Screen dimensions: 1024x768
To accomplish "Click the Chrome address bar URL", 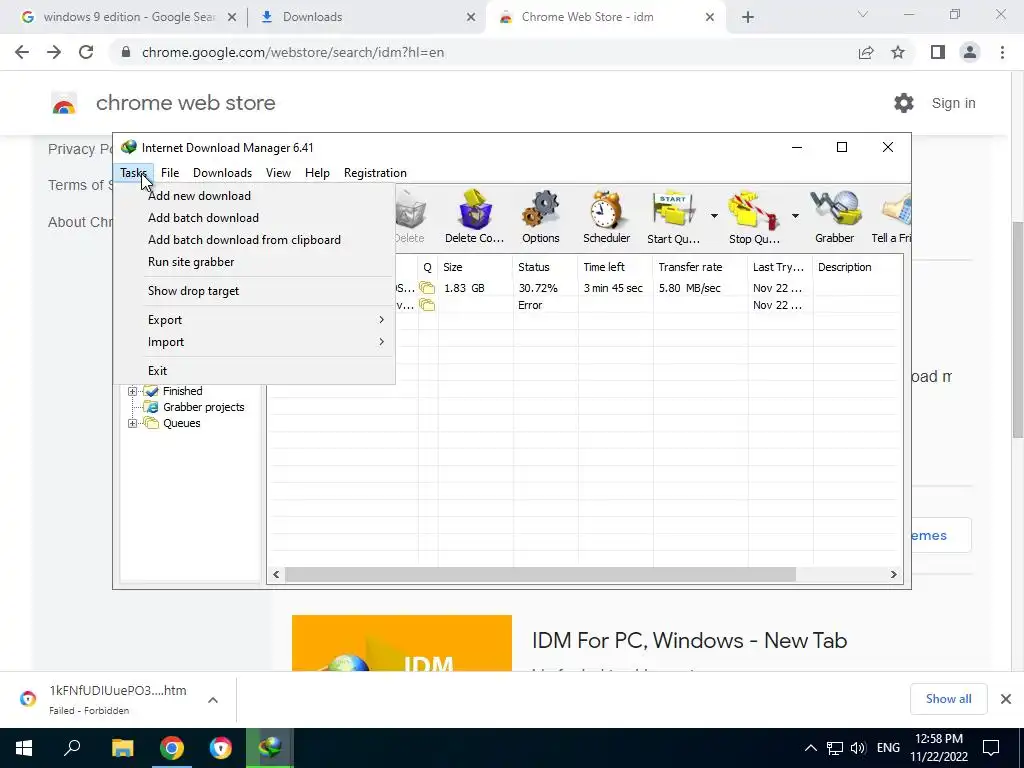I will pyautogui.click(x=293, y=52).
